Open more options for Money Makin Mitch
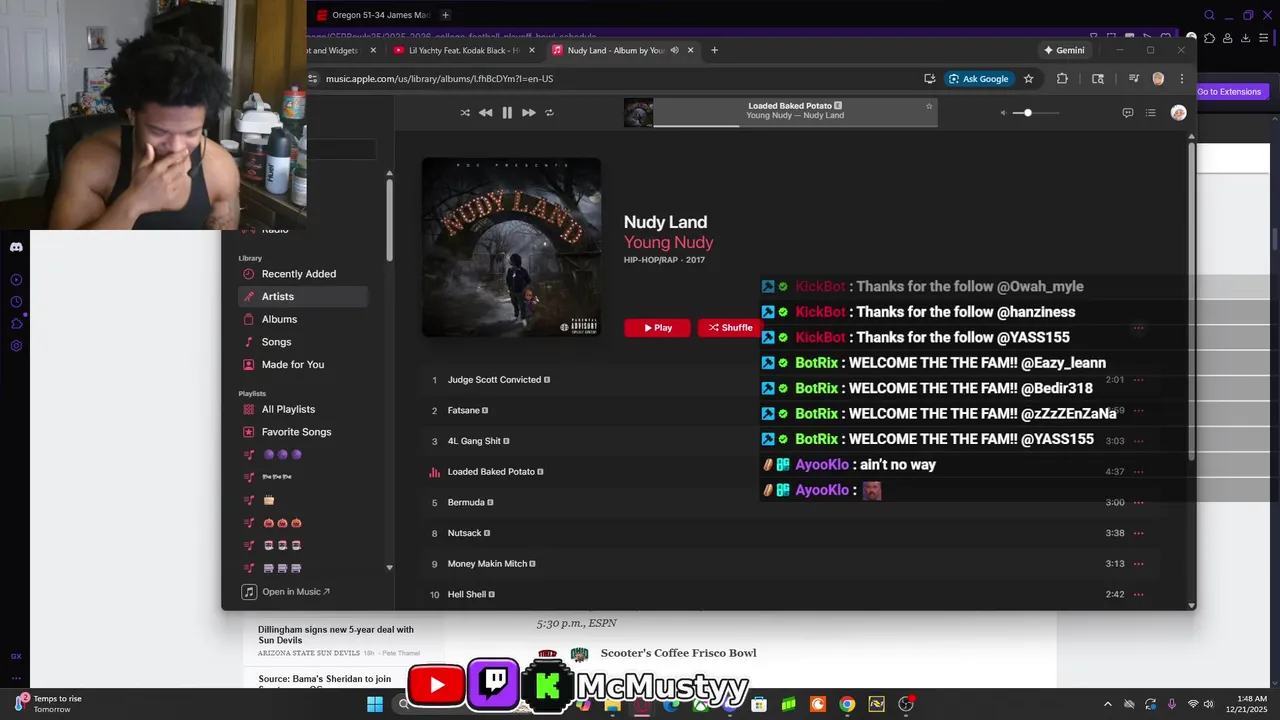This screenshot has width=1280, height=720. (x=1138, y=564)
